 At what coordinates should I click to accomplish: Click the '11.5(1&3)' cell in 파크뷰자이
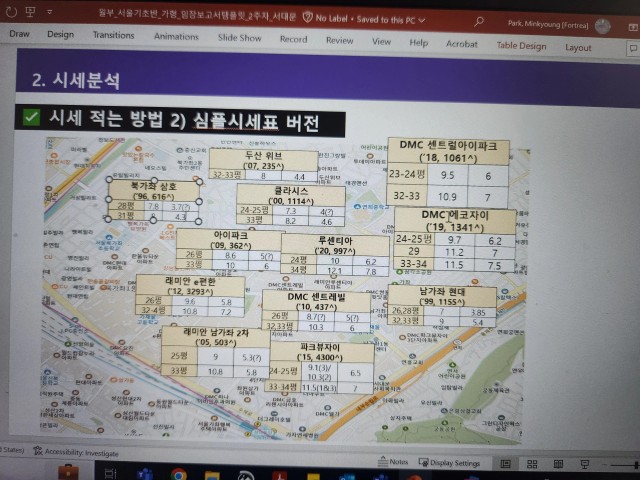319,388
